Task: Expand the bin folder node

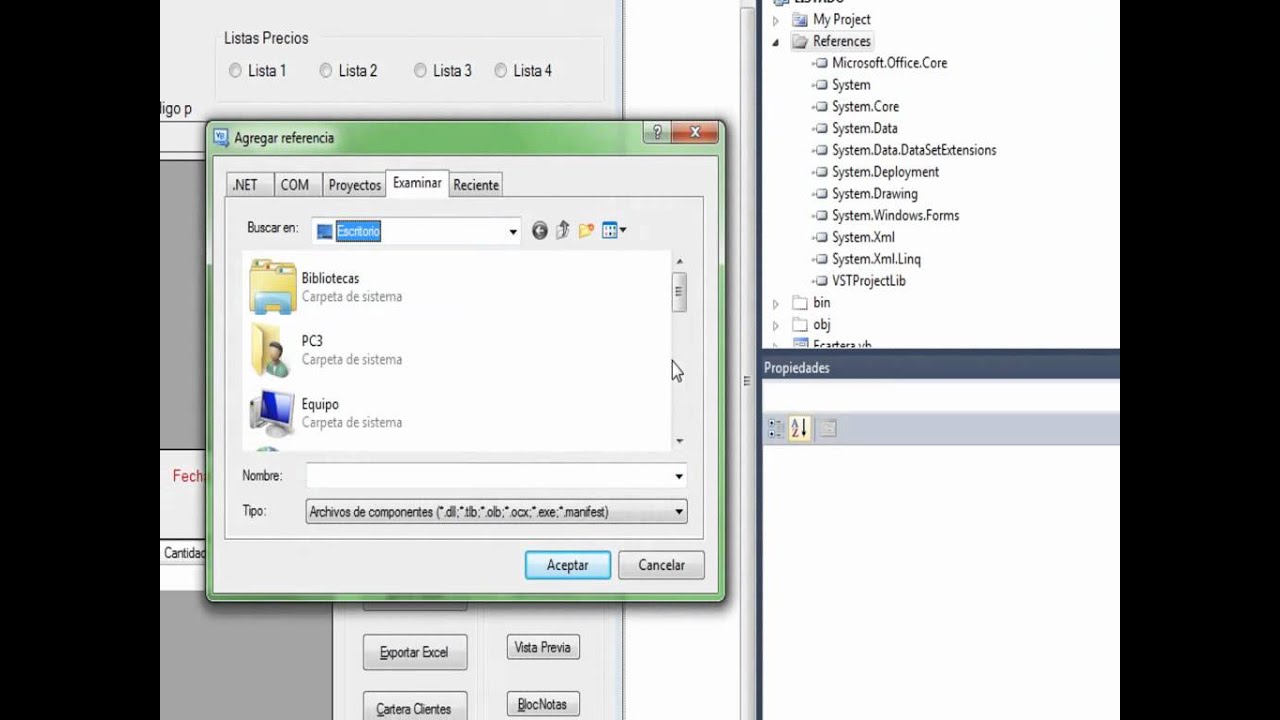Action: 775,303
